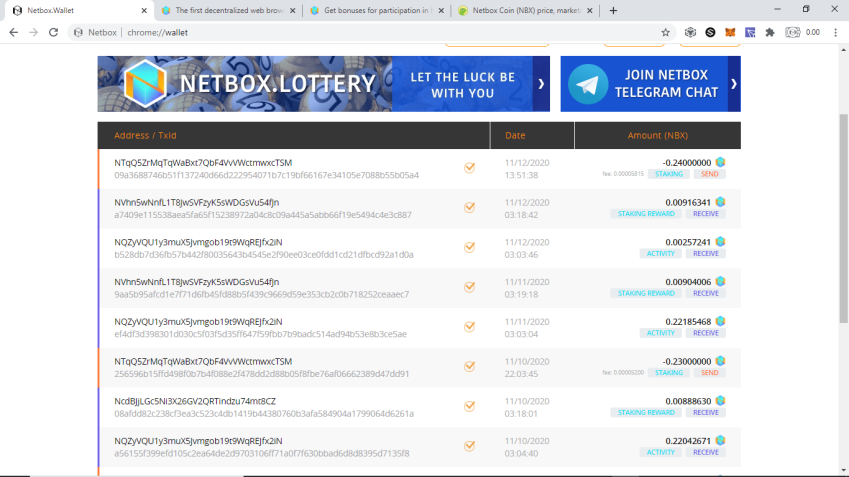Click confirmed checkmark for 0.00904006 transaction

point(469,287)
